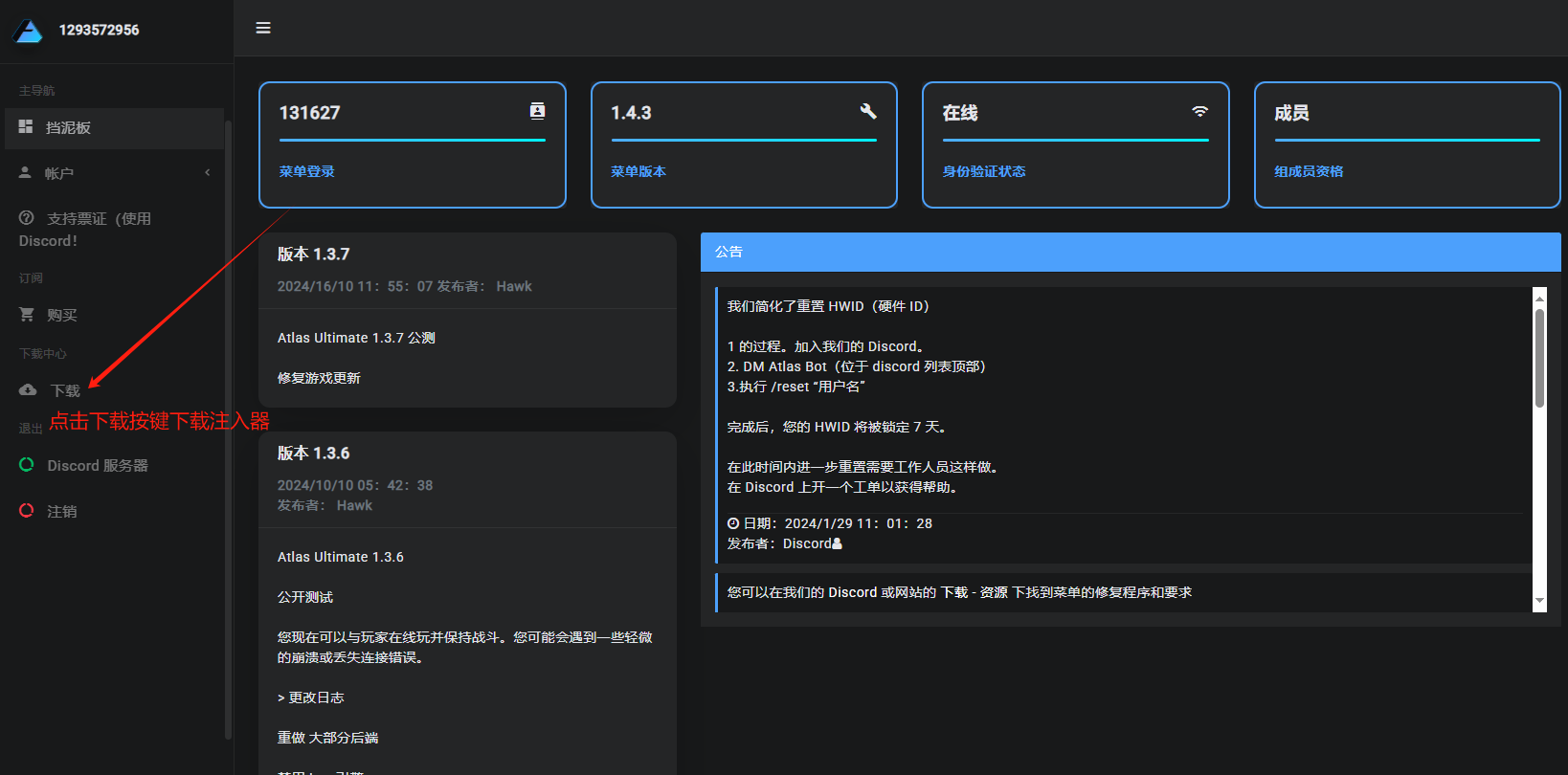The width and height of the screenshot is (1568, 775).
Task: Click the wifi icon on 在线 card
Action: (1199, 111)
